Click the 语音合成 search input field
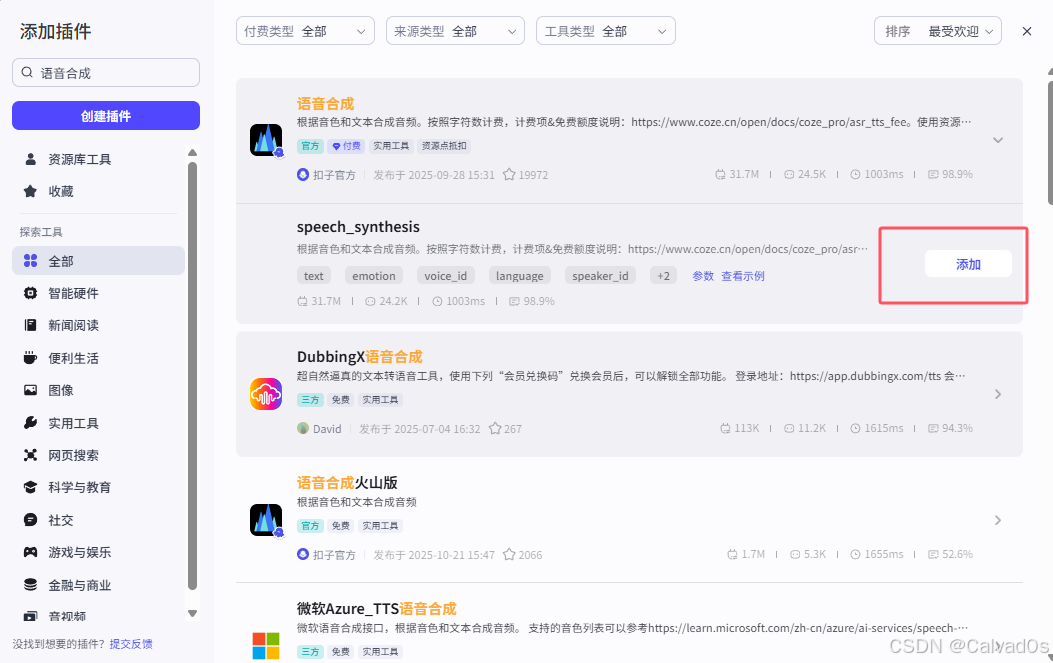The height and width of the screenshot is (663, 1053). click(105, 73)
